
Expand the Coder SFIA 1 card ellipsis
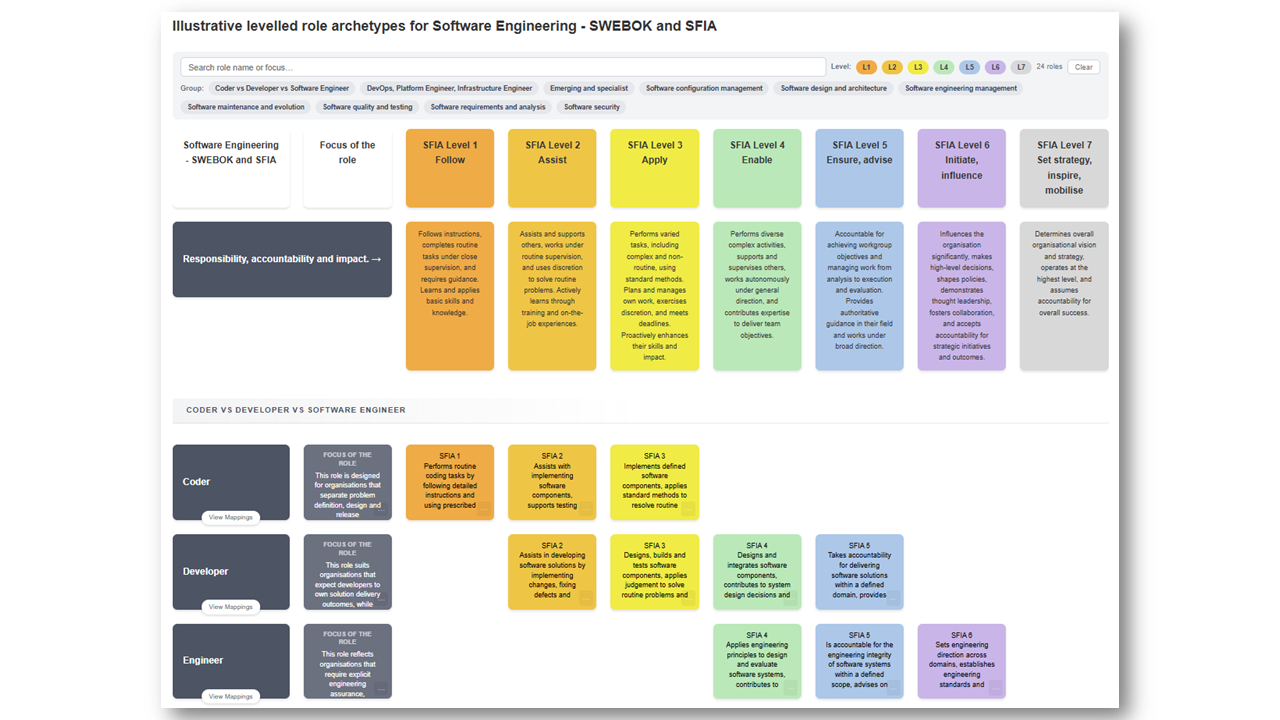tap(483, 509)
